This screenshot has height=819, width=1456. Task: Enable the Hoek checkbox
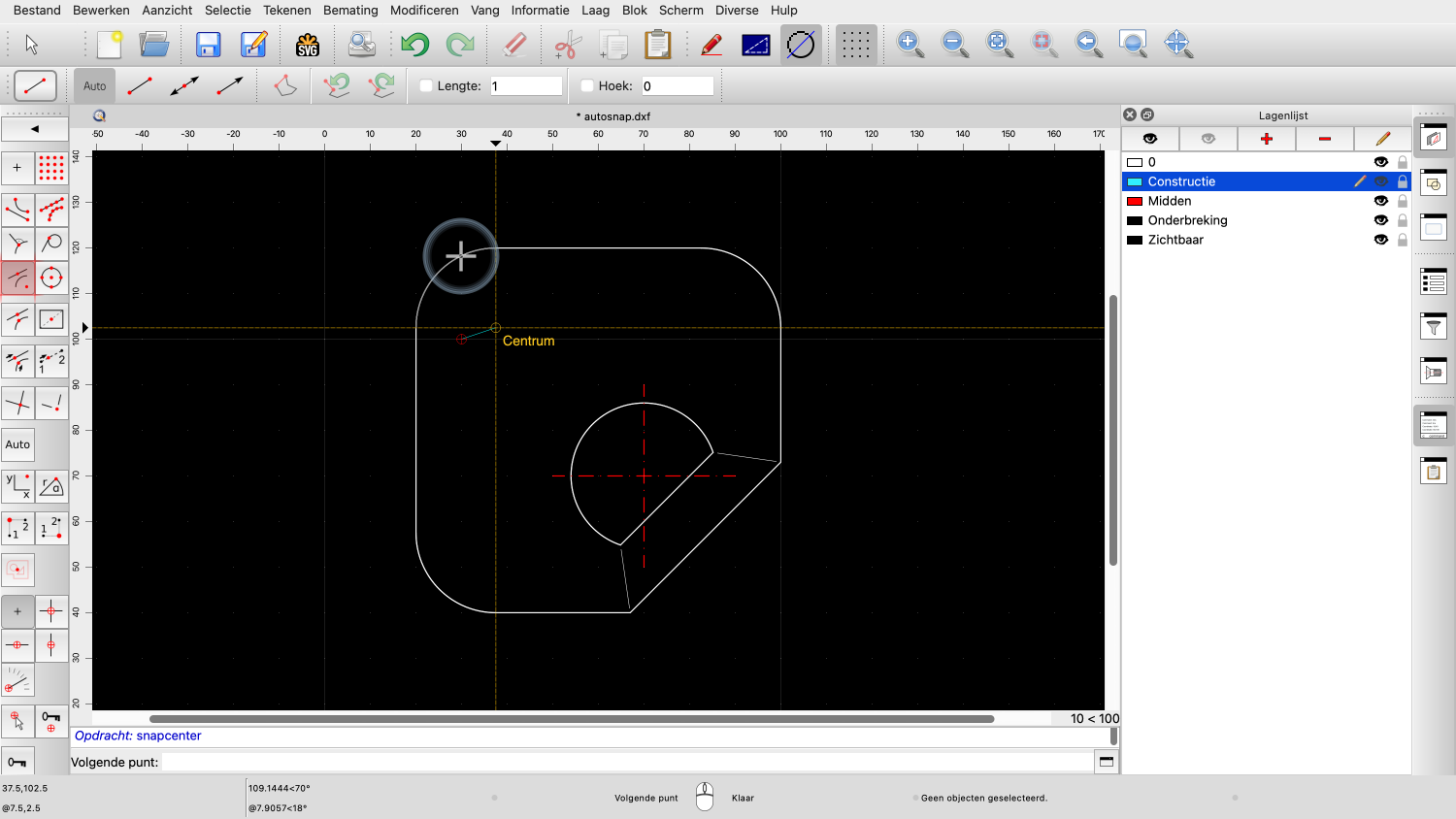(587, 86)
